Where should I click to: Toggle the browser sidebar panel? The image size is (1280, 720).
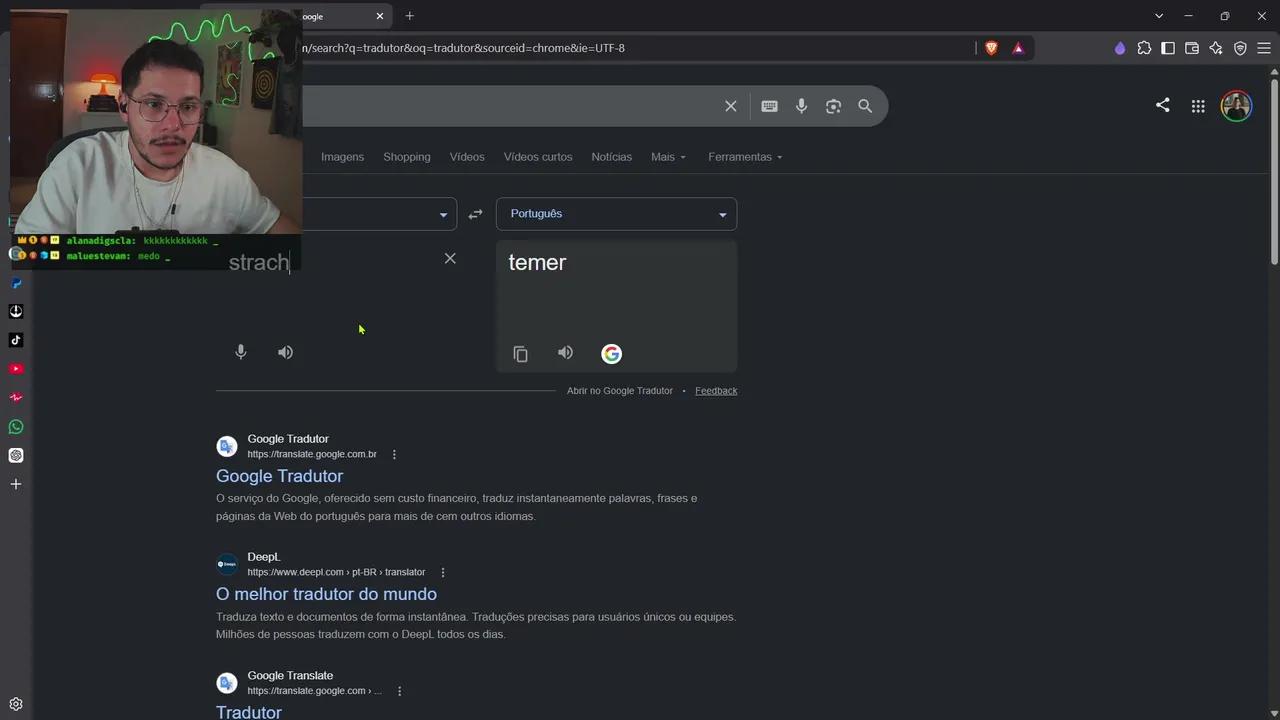point(1168,48)
